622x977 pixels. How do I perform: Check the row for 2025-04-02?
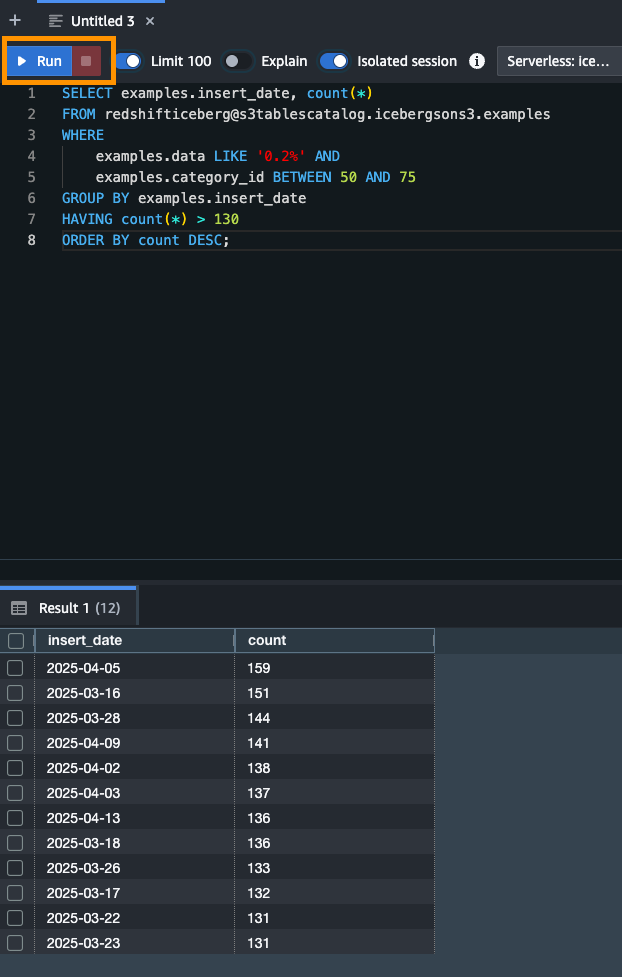[15, 768]
